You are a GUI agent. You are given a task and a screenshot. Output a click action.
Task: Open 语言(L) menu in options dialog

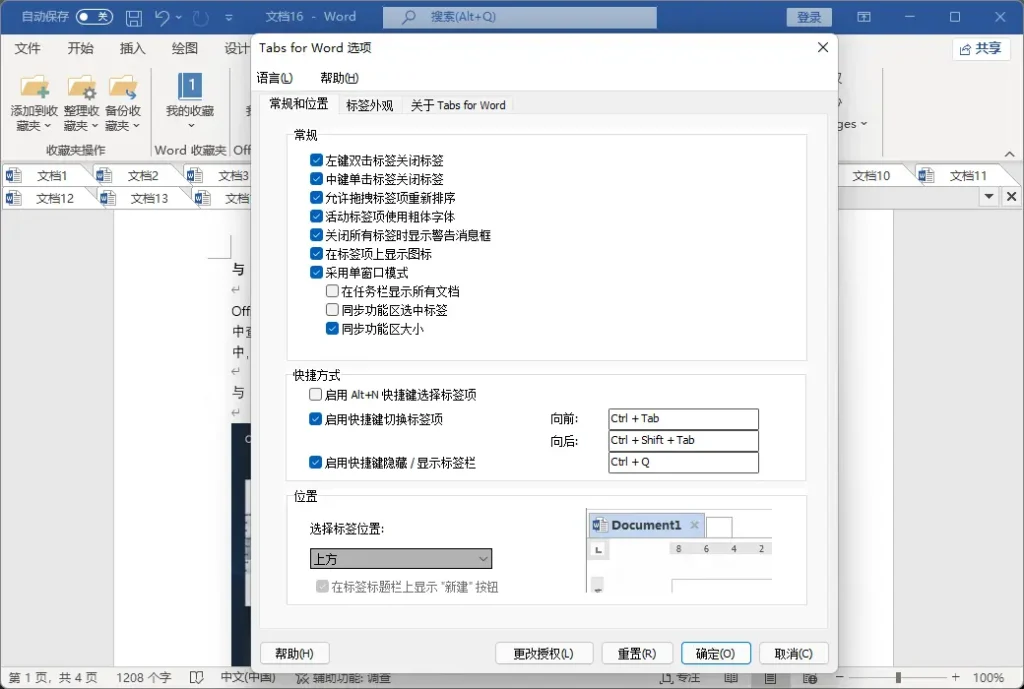coord(274,78)
